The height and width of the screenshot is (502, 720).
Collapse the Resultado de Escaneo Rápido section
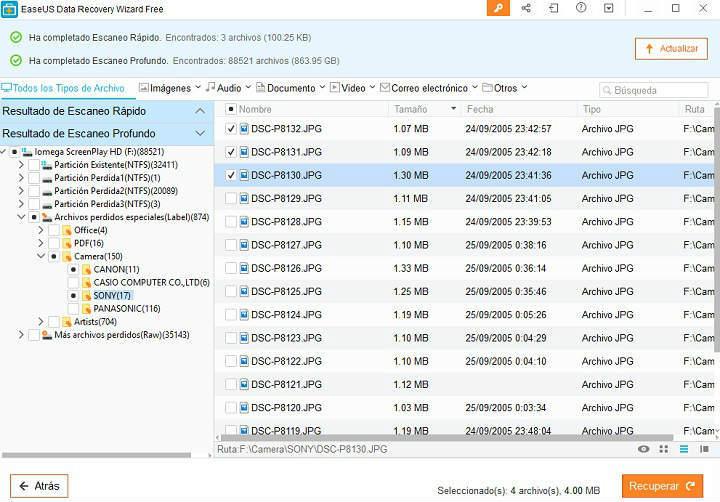coord(200,111)
